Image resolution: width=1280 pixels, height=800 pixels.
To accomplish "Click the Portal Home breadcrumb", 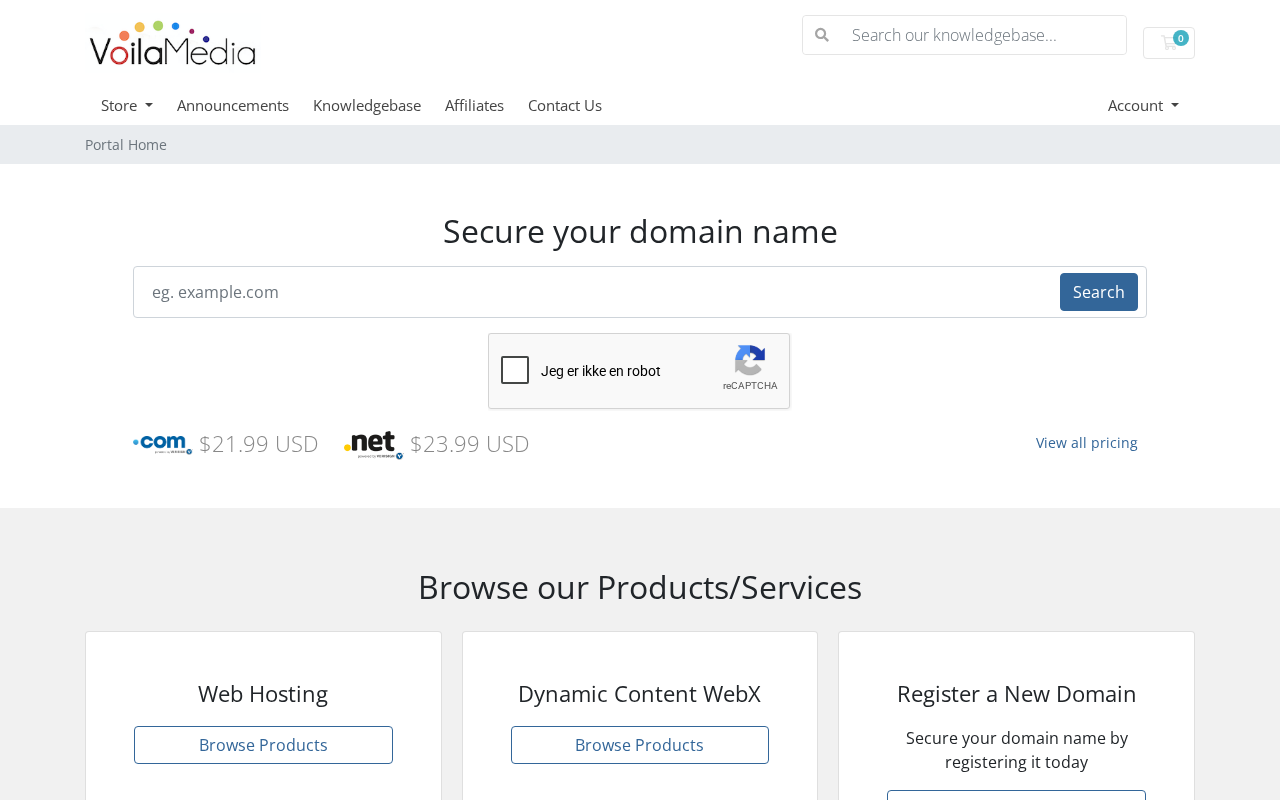I will [126, 145].
